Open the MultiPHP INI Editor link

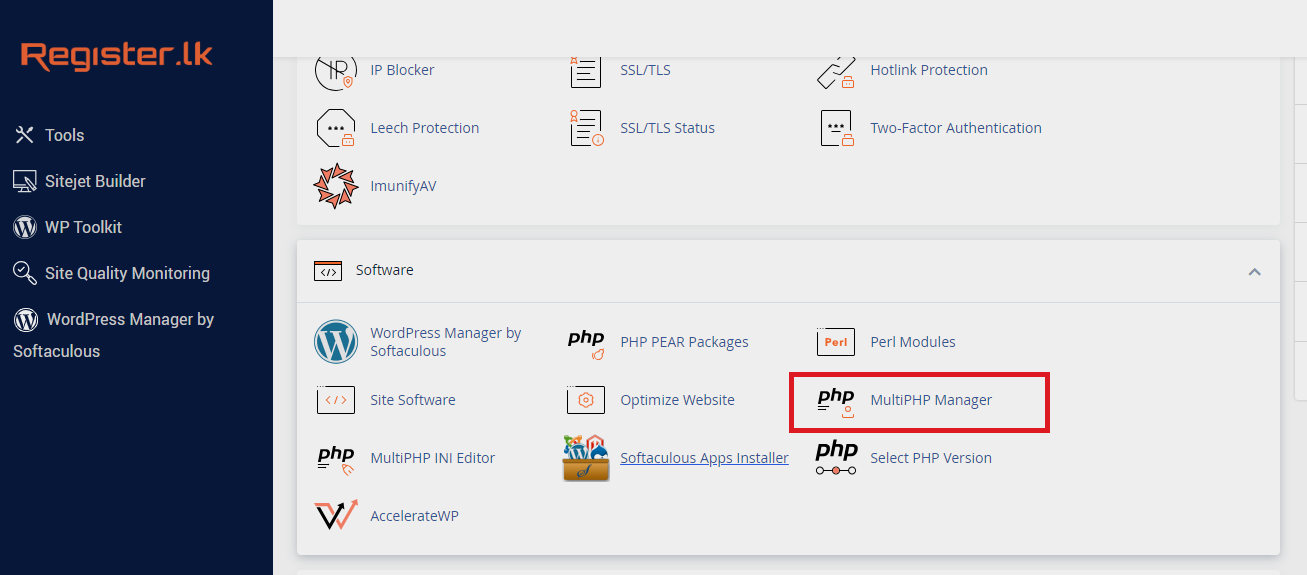(433, 458)
